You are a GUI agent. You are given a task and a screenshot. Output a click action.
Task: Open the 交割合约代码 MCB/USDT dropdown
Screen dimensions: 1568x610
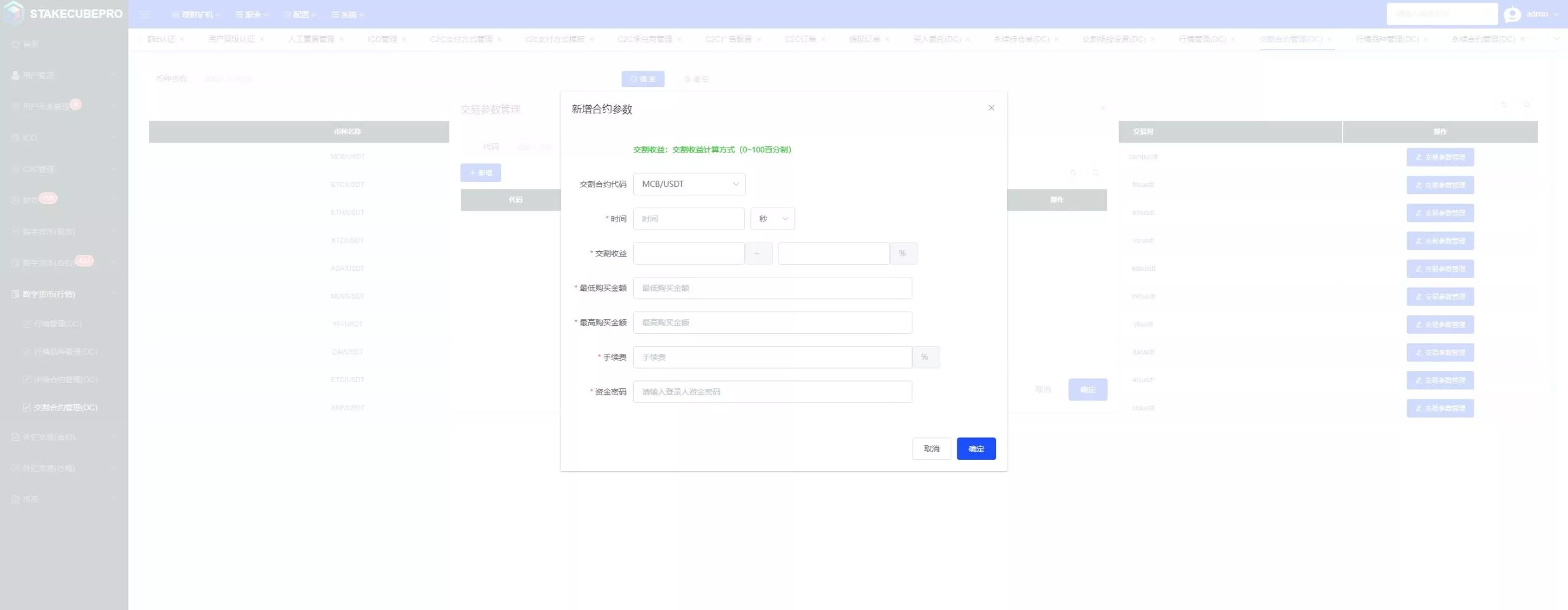tap(689, 184)
